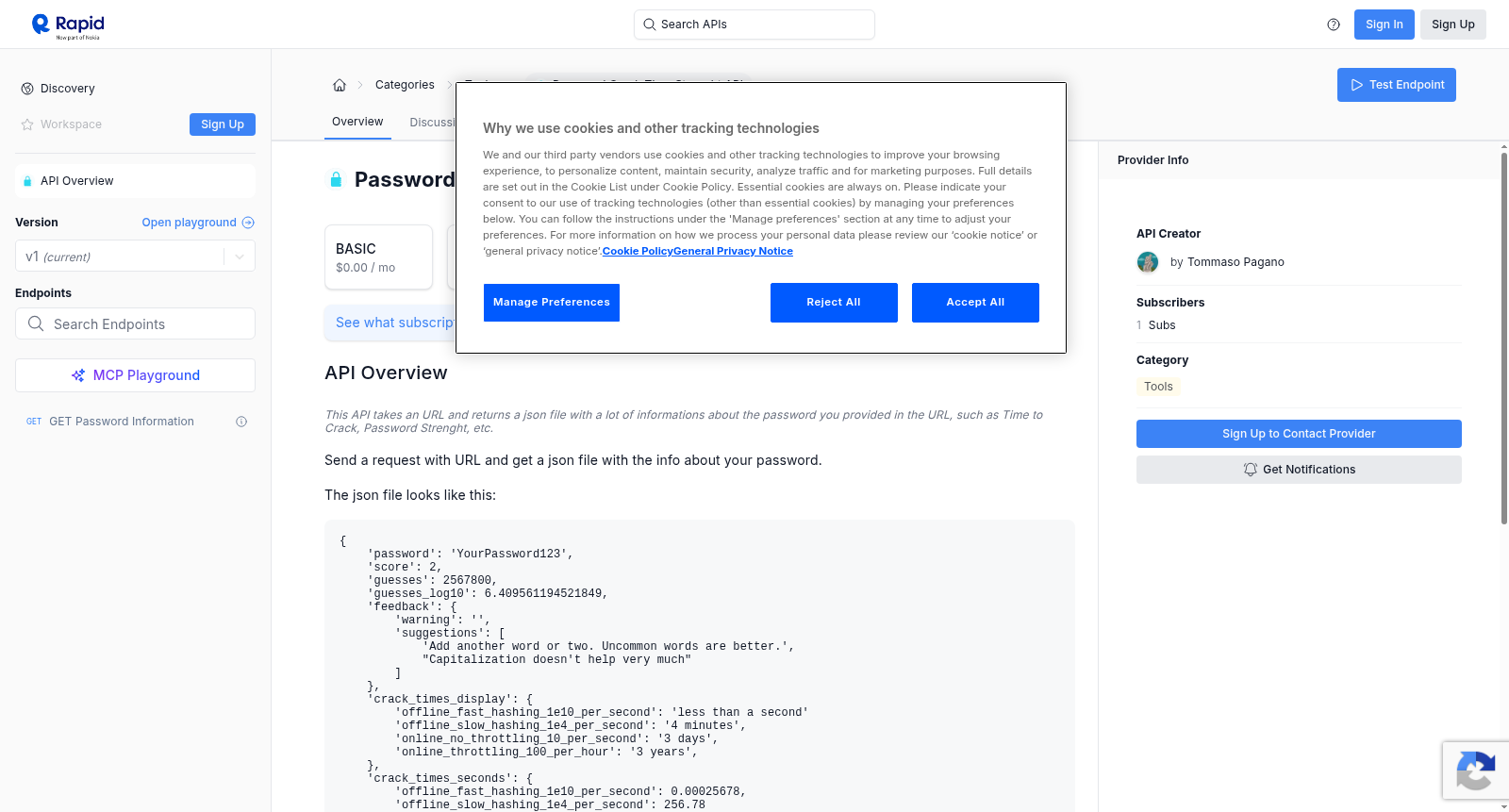Open the help question mark icon
Viewport: 1509px width, 812px height.
point(1334,25)
